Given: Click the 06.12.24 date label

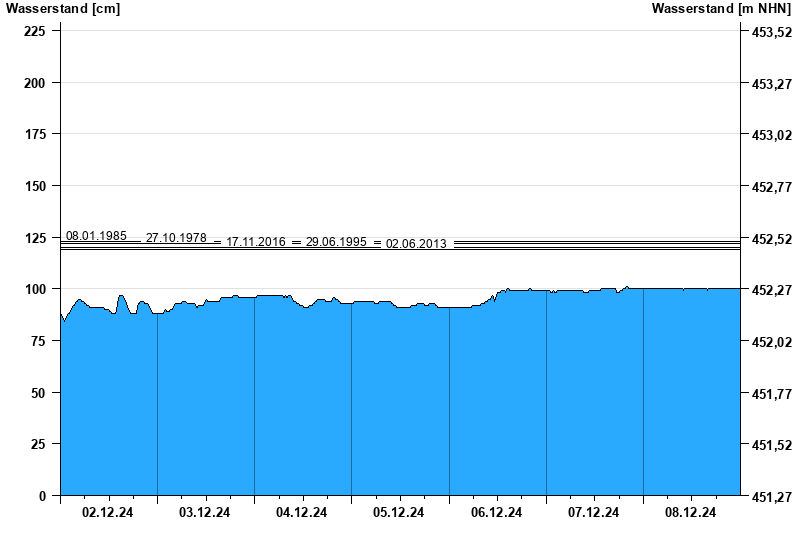Looking at the screenshot, I should pos(497,513).
